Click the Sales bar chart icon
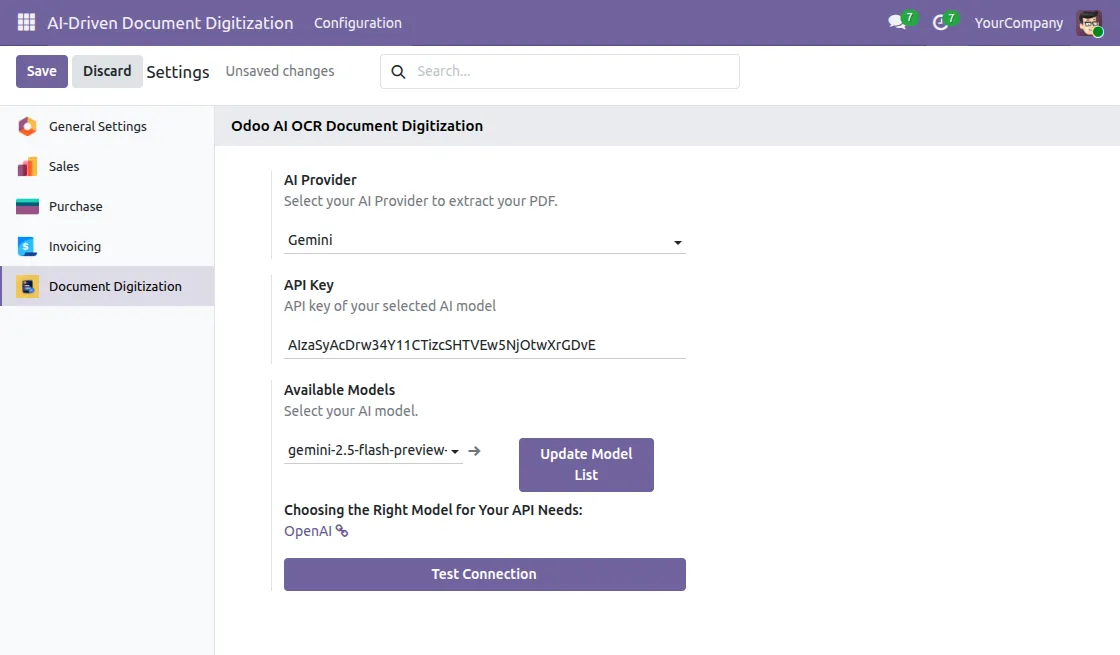This screenshot has width=1120, height=655. tap(27, 166)
